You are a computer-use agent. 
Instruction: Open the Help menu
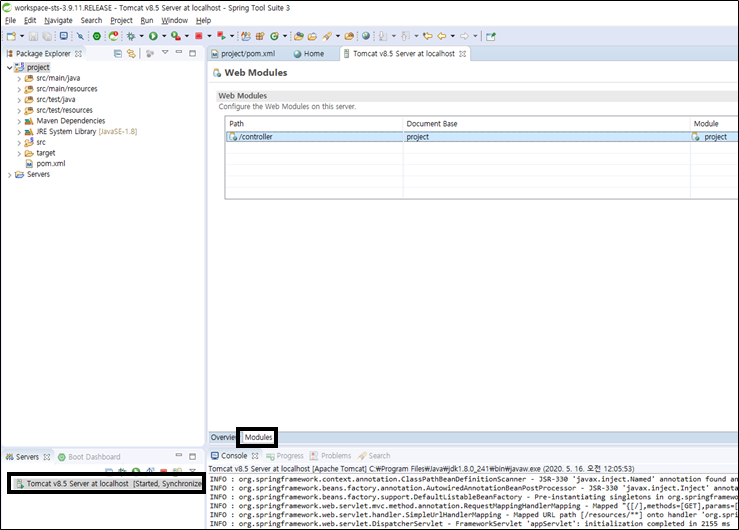(x=203, y=20)
